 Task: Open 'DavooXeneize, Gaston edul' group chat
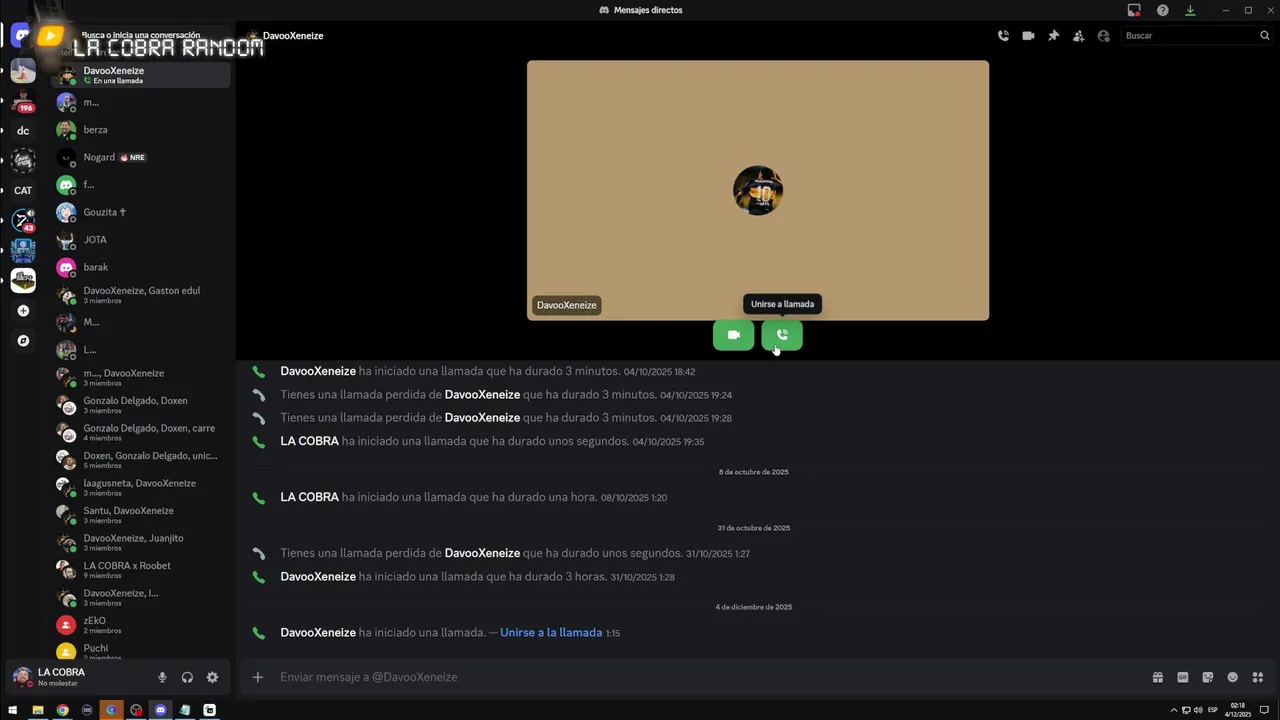click(x=141, y=295)
